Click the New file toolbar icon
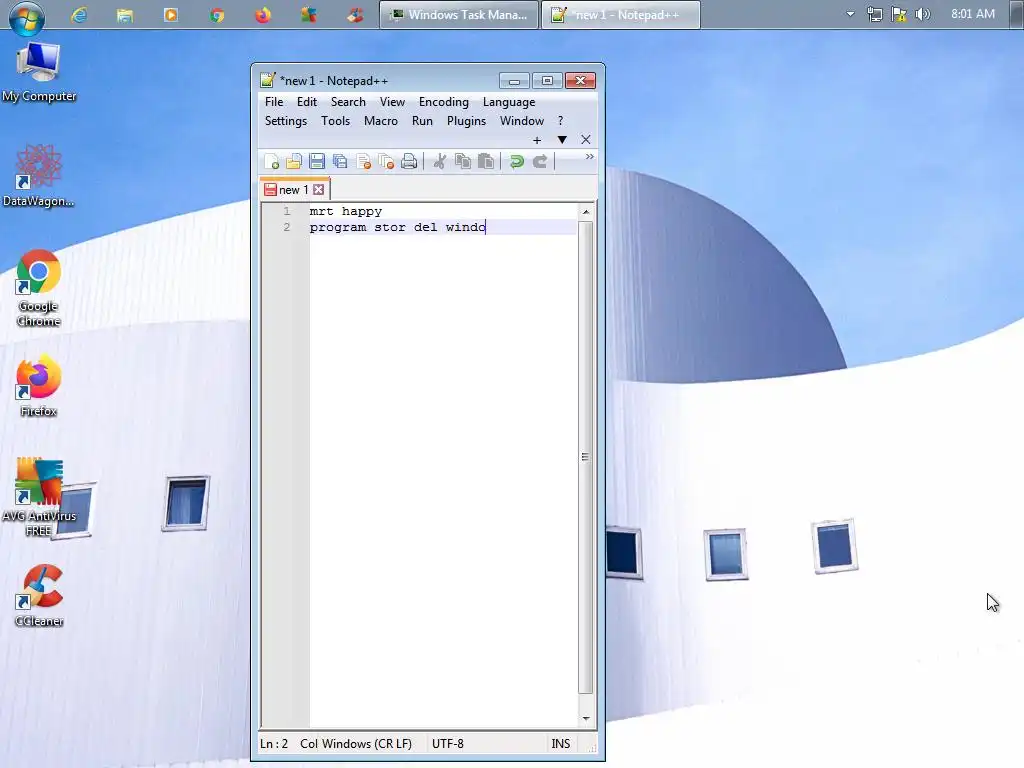This screenshot has height=768, width=1024. point(272,161)
